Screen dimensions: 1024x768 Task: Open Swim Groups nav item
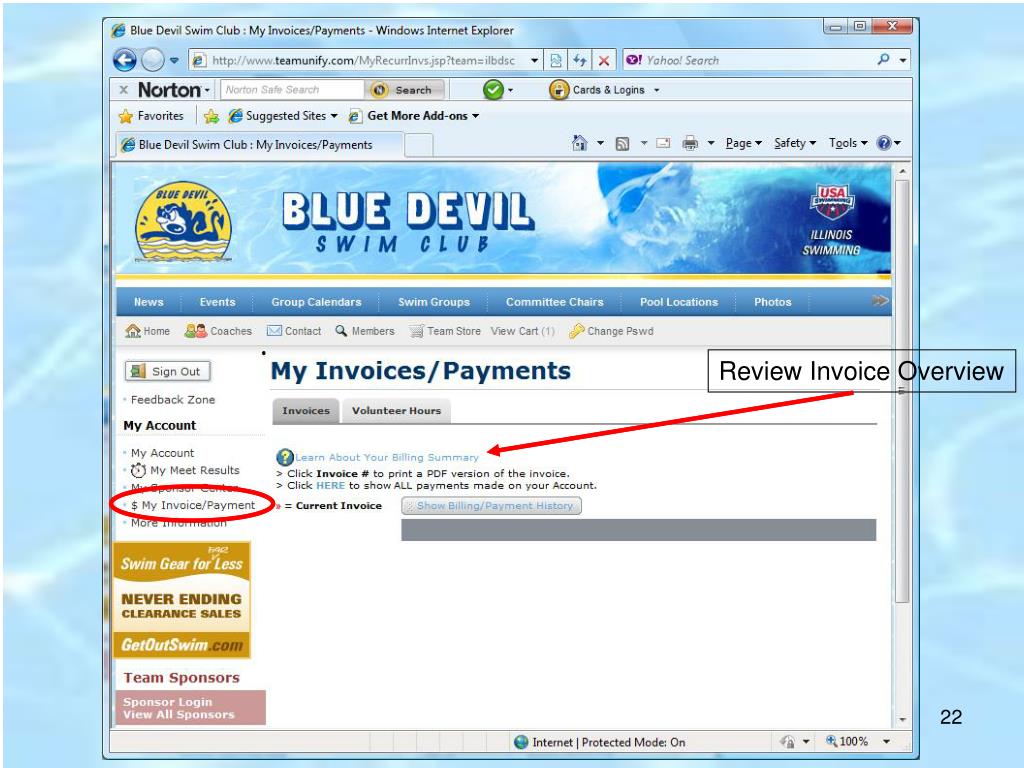434,302
